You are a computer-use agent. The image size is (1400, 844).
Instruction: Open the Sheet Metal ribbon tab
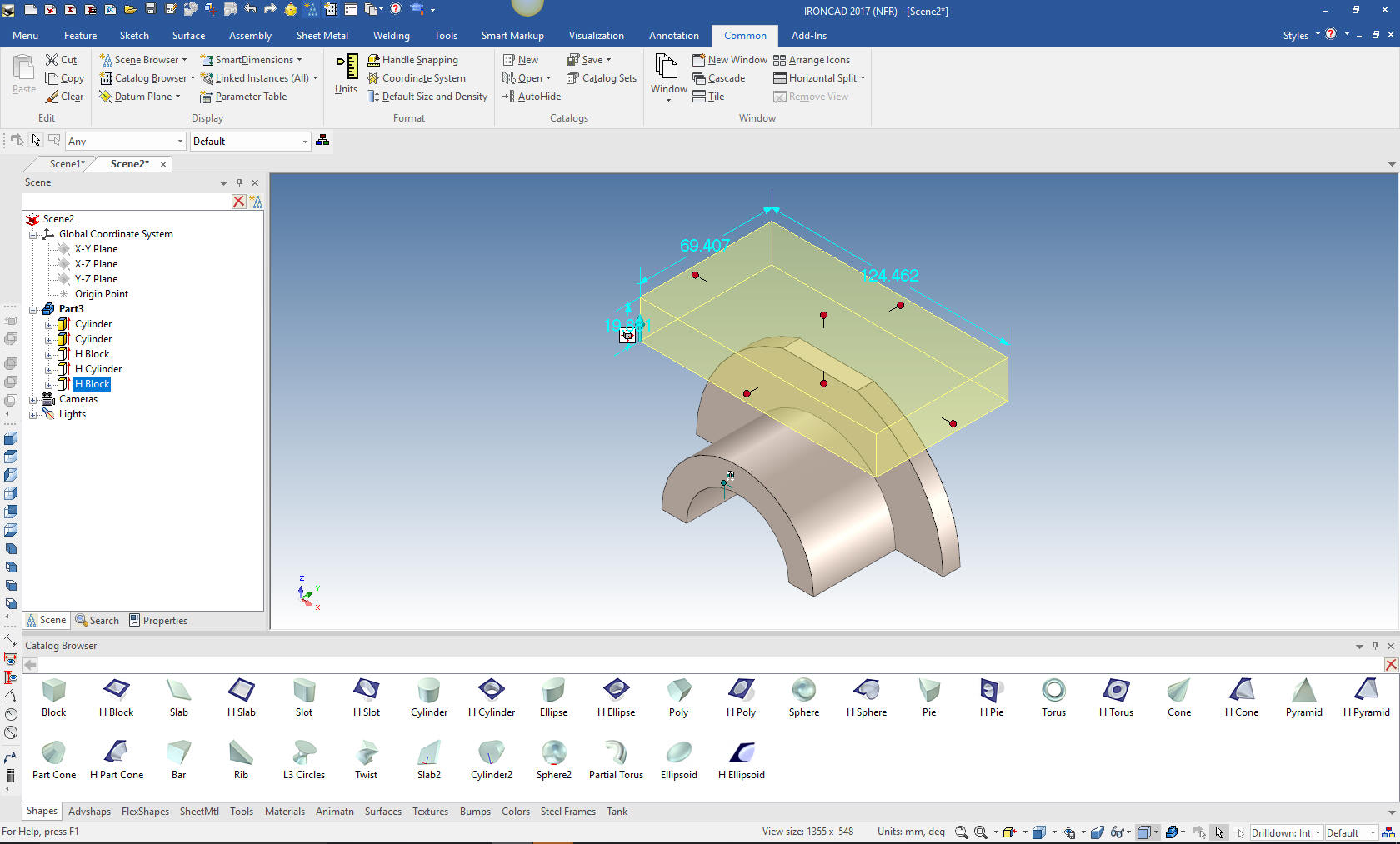pos(322,36)
